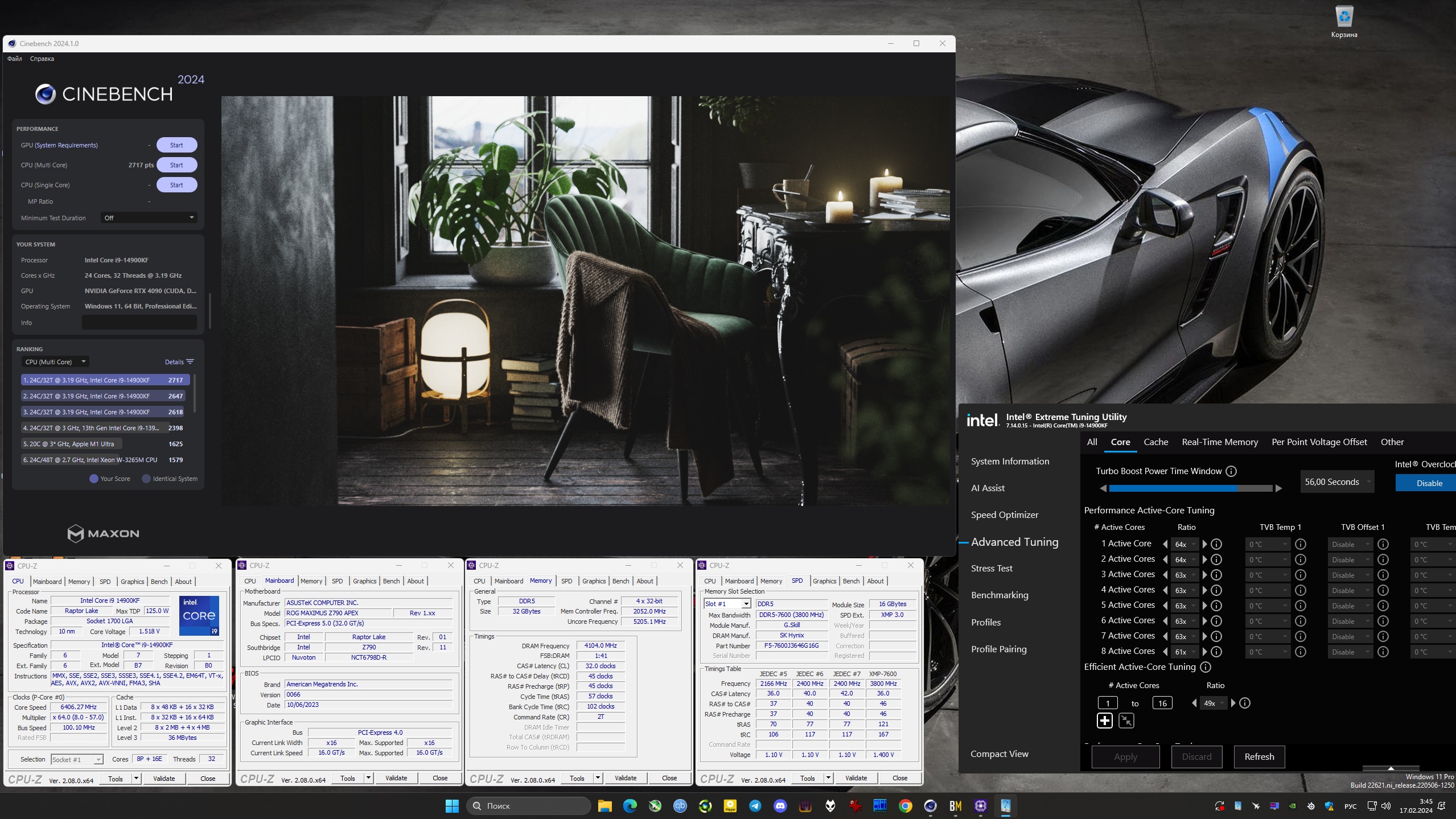
Task: Open the 61x ratio dropdown for 8 Active Cores
Action: point(1184,652)
